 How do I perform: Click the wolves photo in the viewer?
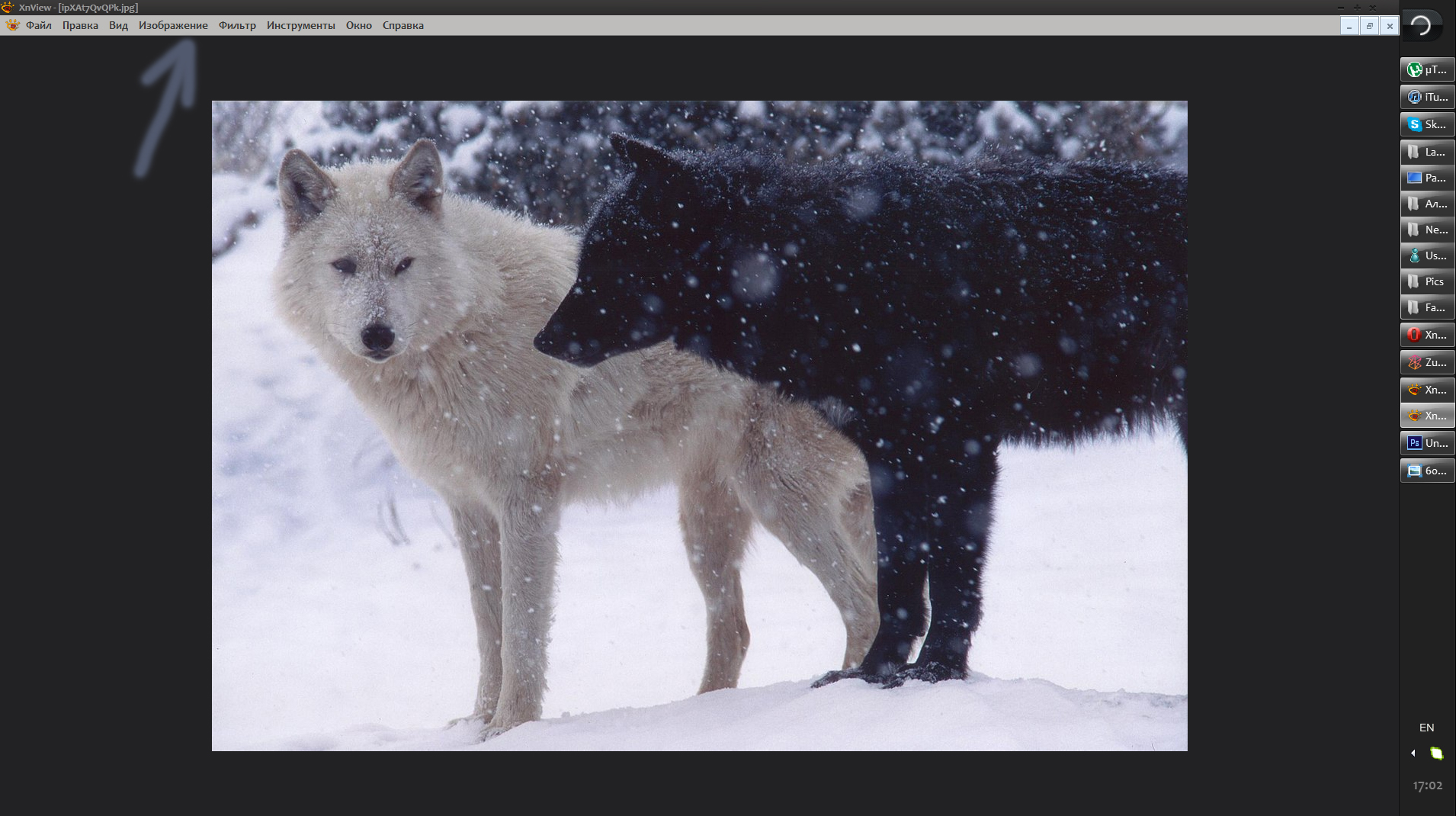click(700, 426)
